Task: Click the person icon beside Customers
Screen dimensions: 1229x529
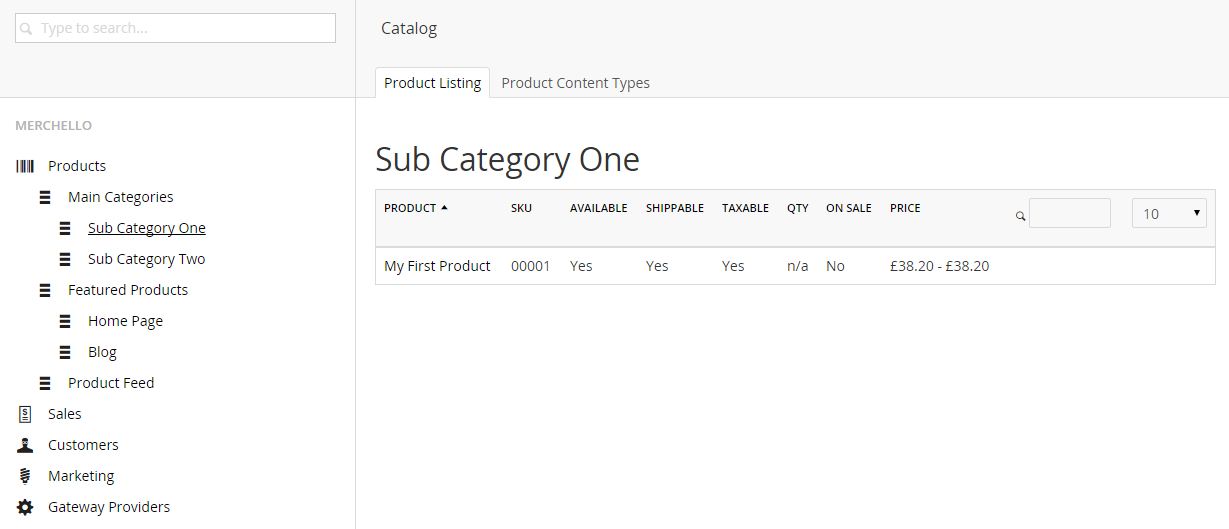Action: point(25,445)
